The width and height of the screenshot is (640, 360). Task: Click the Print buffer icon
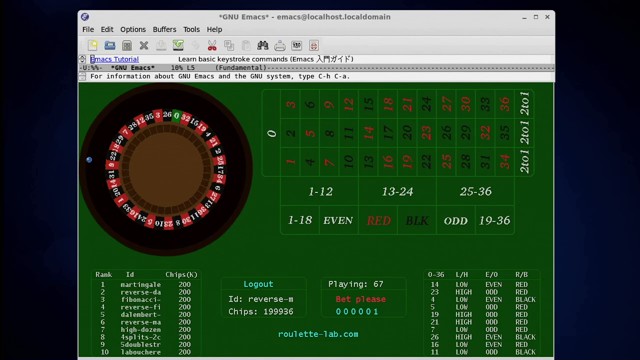(280, 45)
